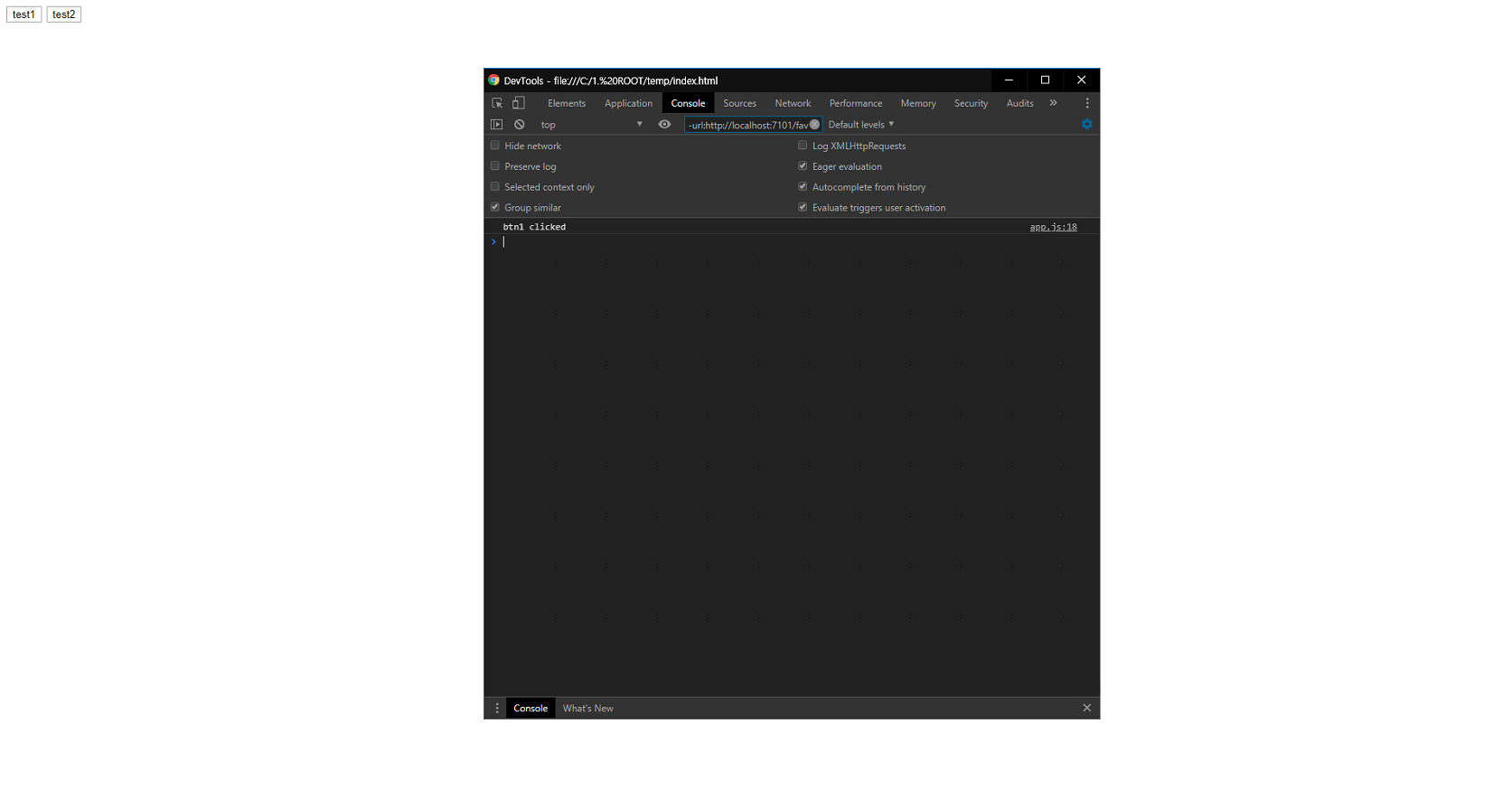
Task: Enable the Hide network checkbox
Action: (x=495, y=146)
